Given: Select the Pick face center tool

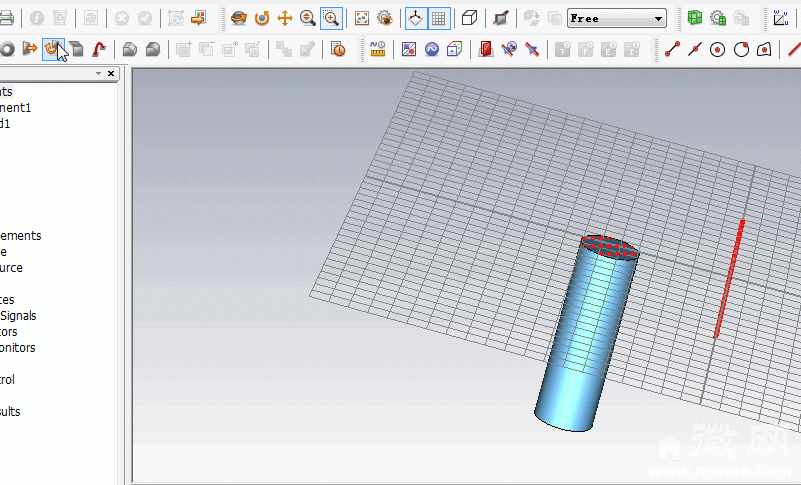Looking at the screenshot, I should (764, 50).
